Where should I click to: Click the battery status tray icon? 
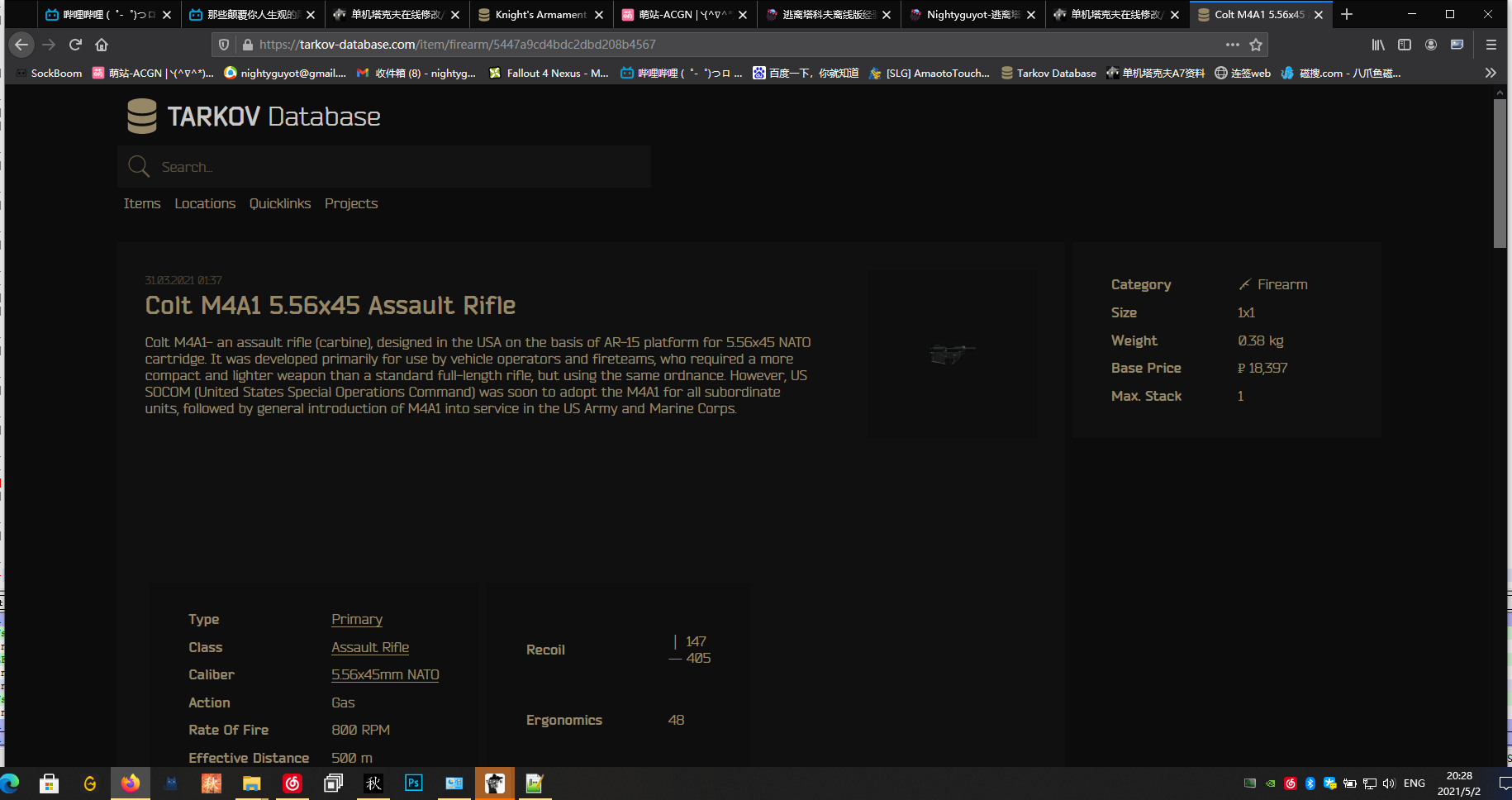click(1350, 783)
